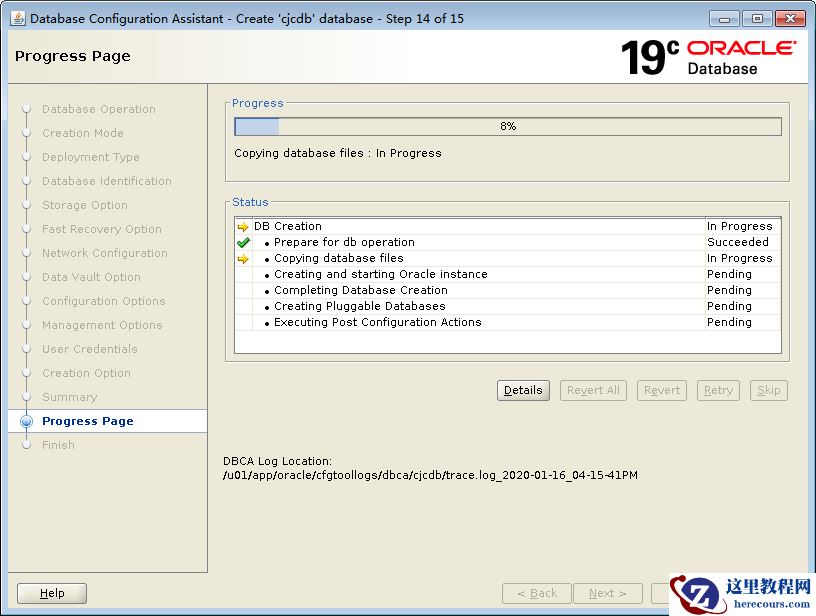Select Finish step in sidebar
This screenshot has height=616, width=816.
click(58, 445)
